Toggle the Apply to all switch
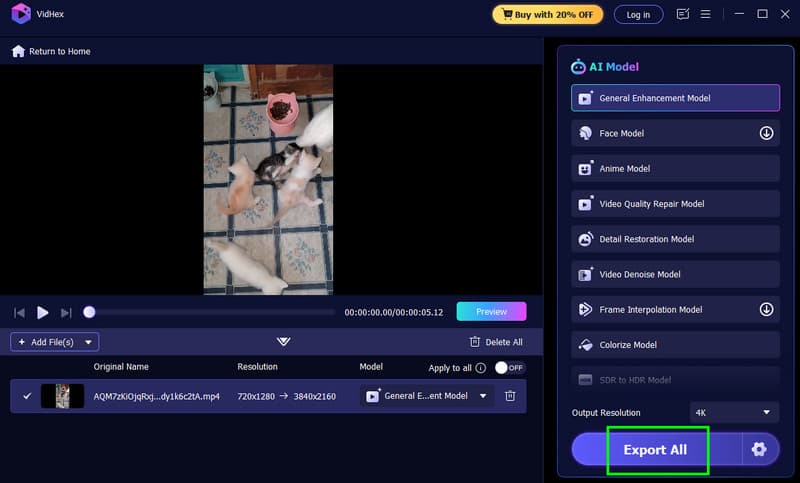 click(509, 368)
